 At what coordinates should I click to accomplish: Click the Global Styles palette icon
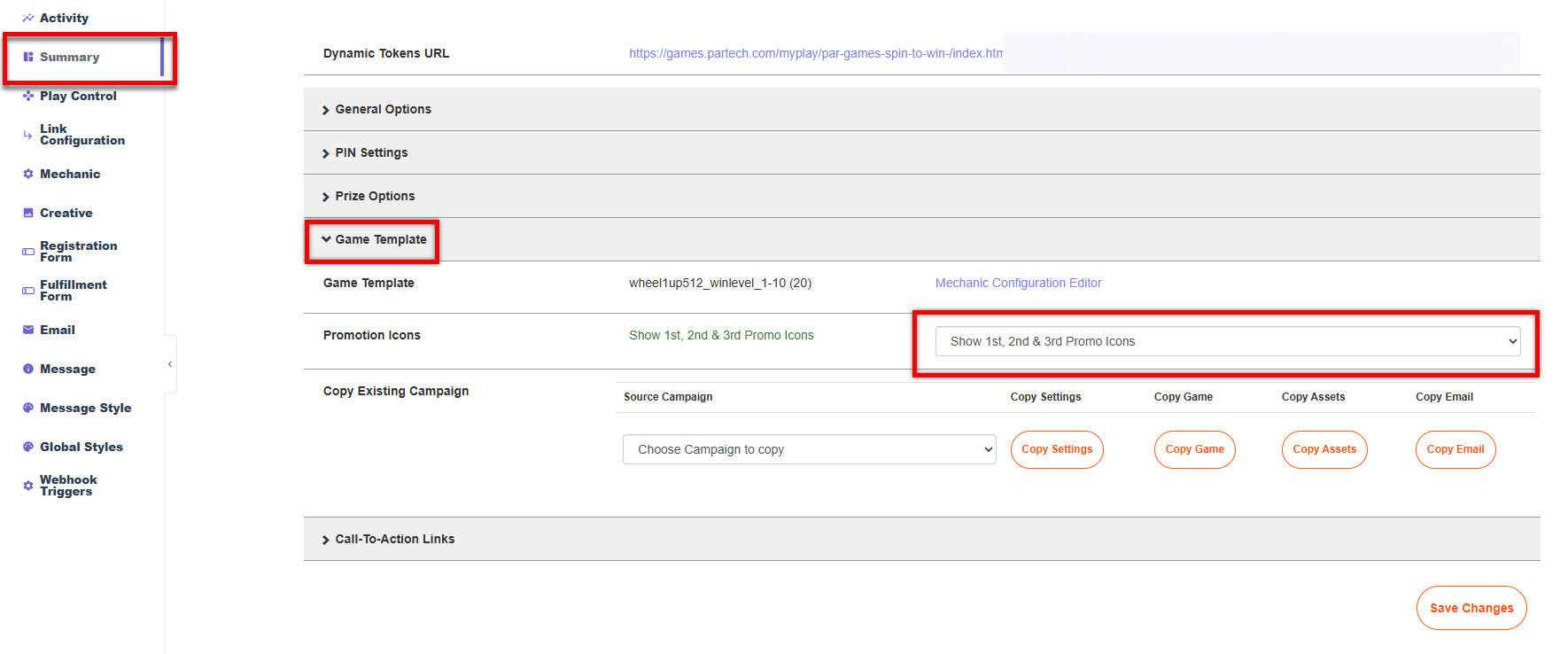[28, 447]
